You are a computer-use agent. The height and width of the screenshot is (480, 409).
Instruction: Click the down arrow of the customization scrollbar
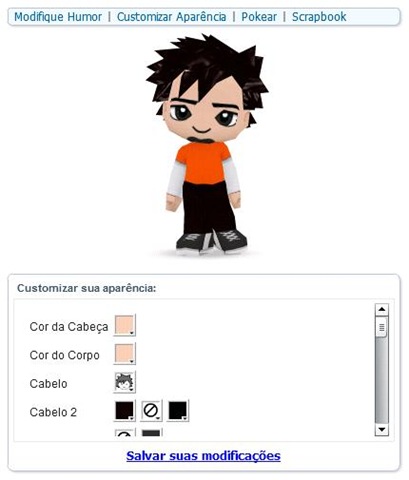point(381,429)
